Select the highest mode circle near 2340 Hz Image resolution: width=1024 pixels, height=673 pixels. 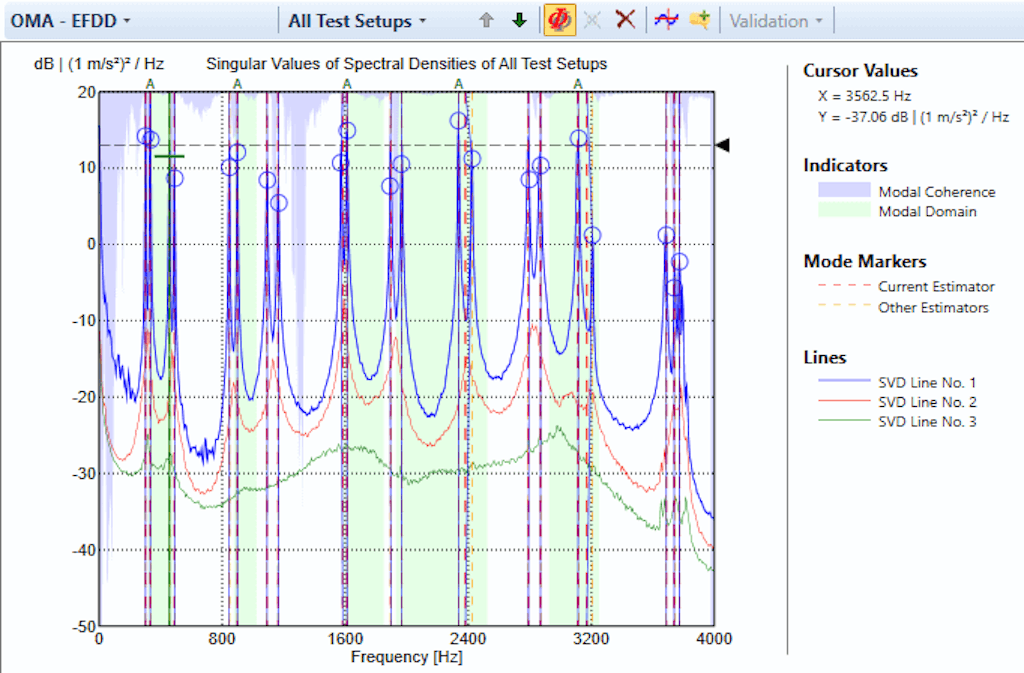(x=458, y=121)
